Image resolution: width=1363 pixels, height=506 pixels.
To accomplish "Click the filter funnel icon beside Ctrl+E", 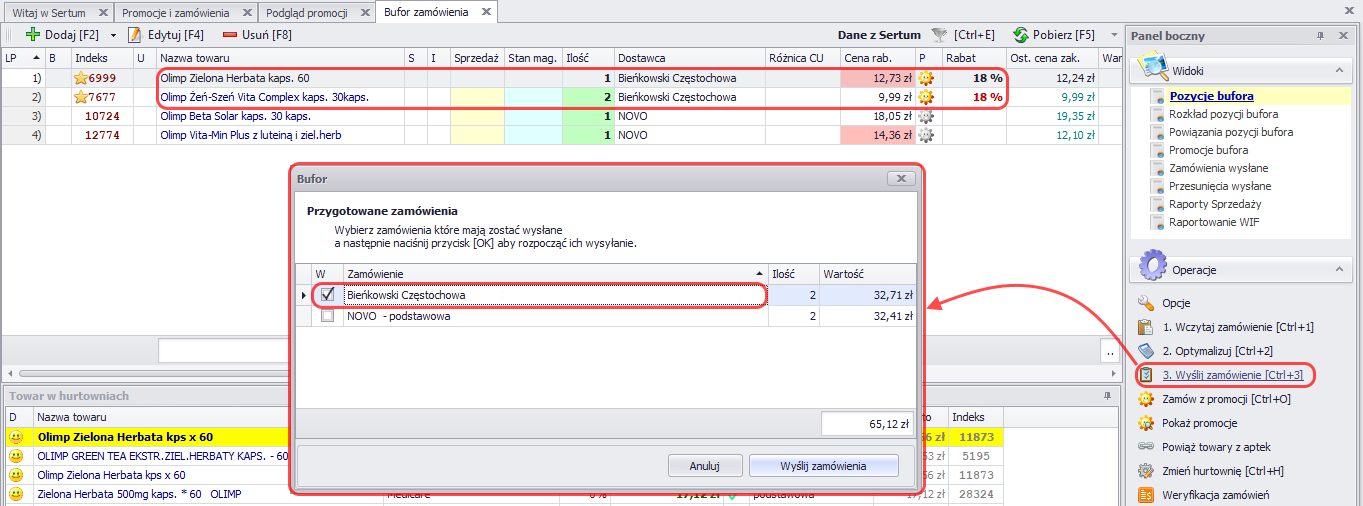I will point(938,35).
